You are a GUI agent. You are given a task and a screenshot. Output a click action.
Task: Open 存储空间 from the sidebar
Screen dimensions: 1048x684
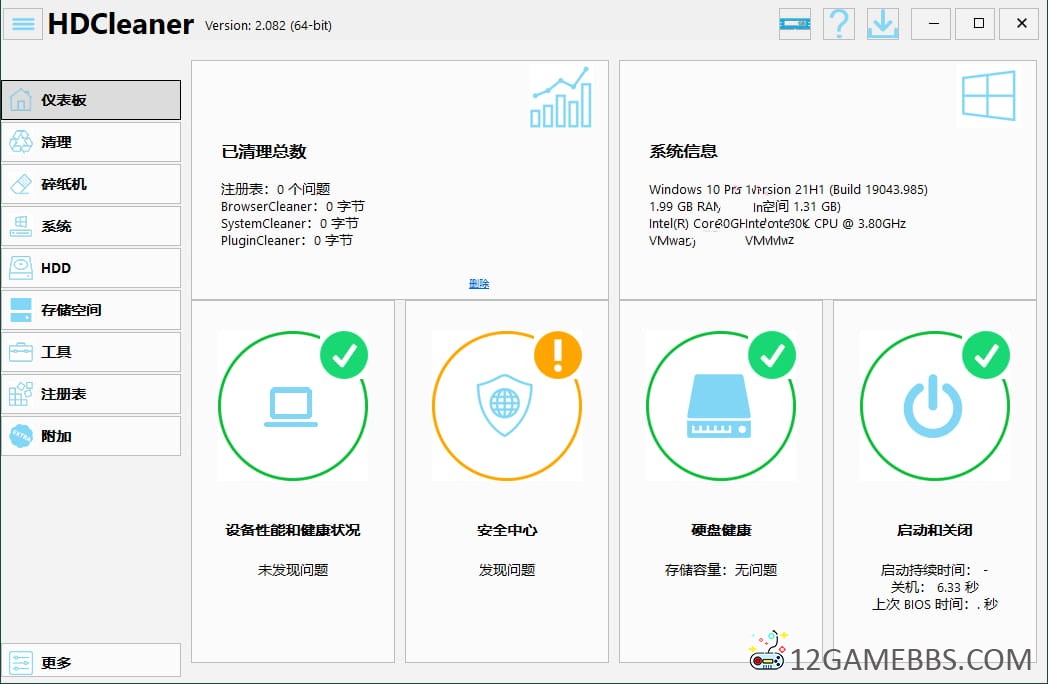[91, 310]
